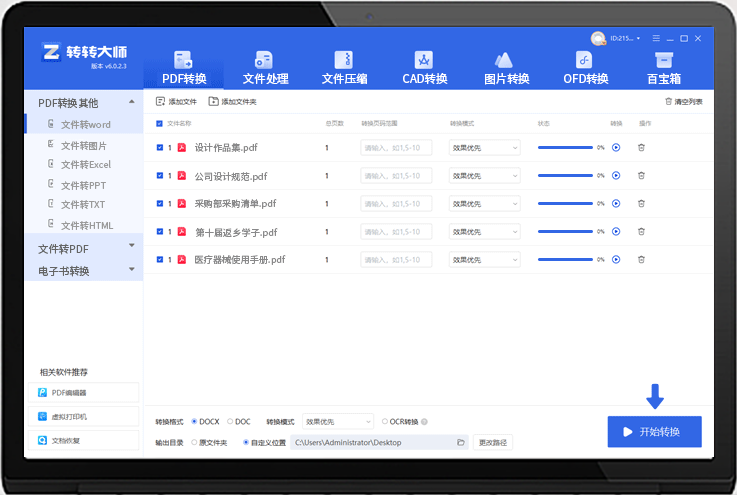
Task: Click folder icon in the output path field
Action: click(461, 442)
